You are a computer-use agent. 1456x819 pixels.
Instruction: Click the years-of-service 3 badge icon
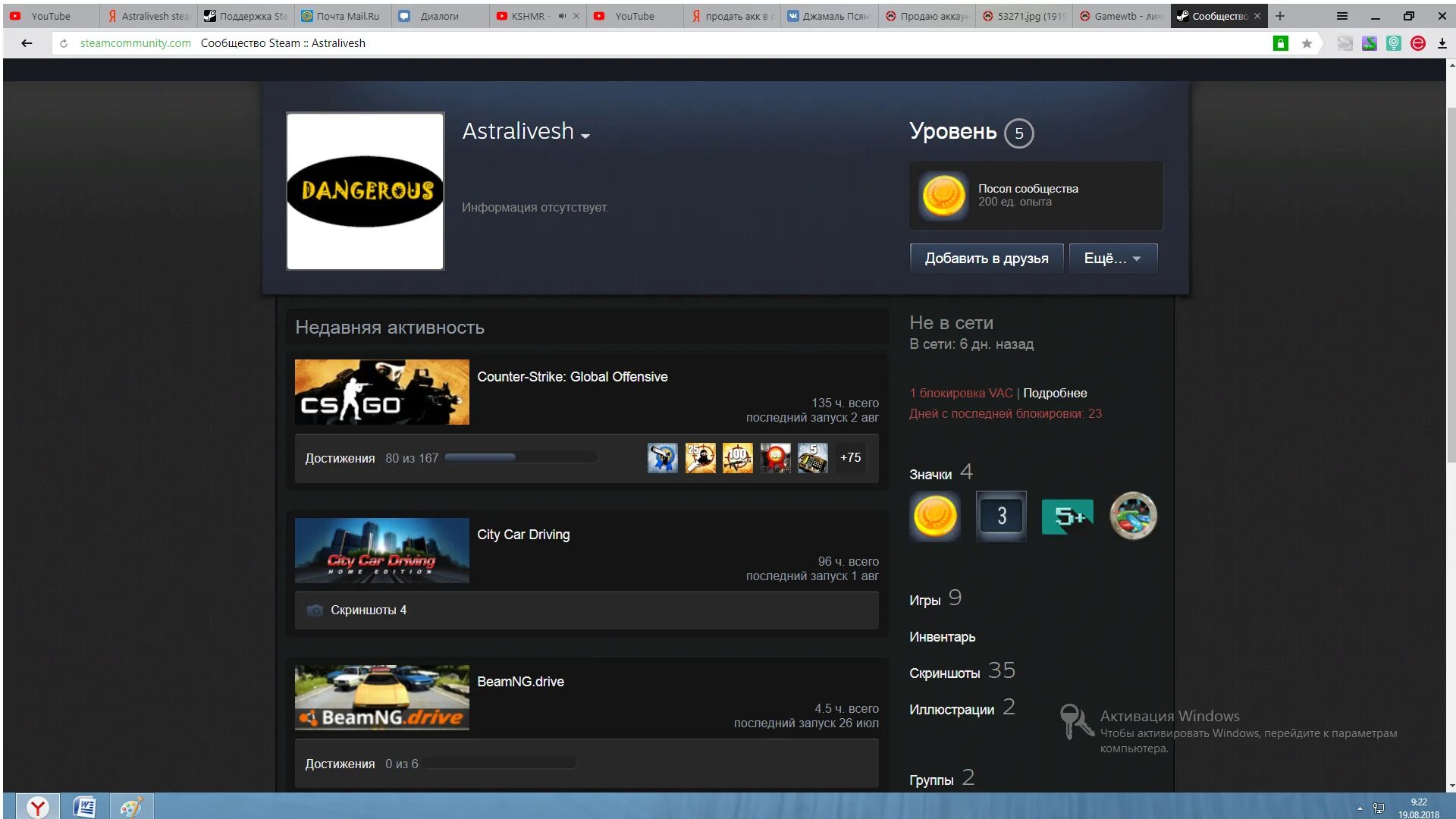[x=1001, y=516]
